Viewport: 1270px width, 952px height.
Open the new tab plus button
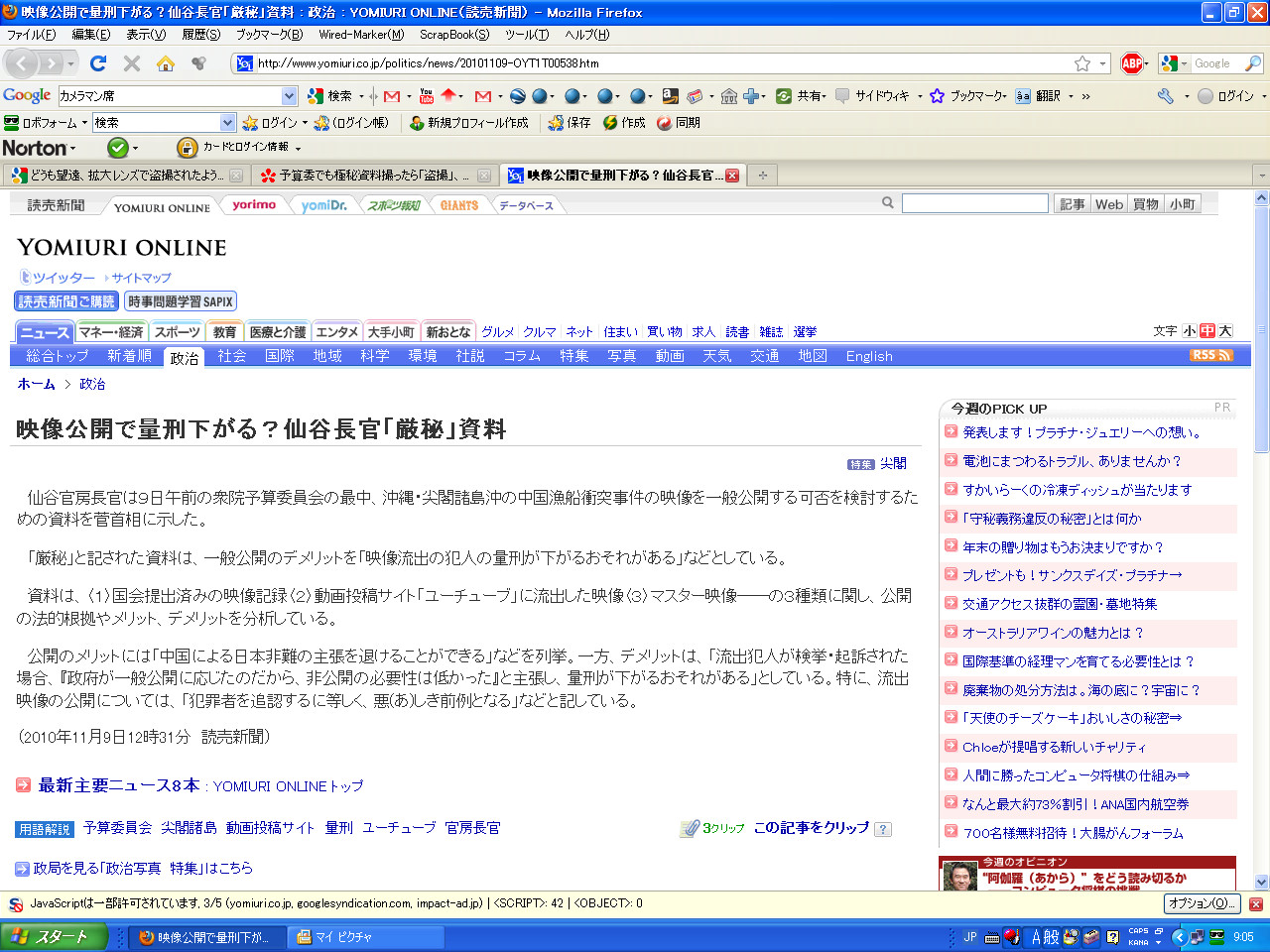(x=763, y=176)
